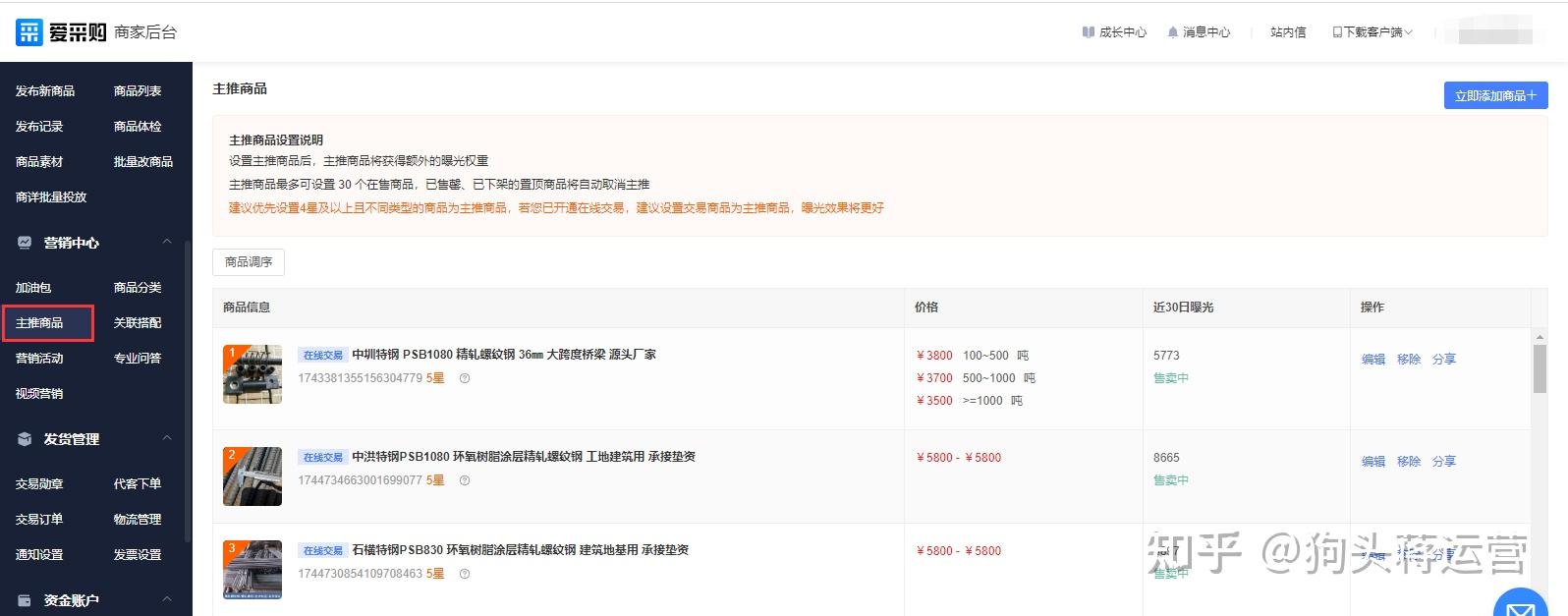Open 商品分类 menu item
The height and width of the screenshot is (616, 1568).
click(138, 288)
